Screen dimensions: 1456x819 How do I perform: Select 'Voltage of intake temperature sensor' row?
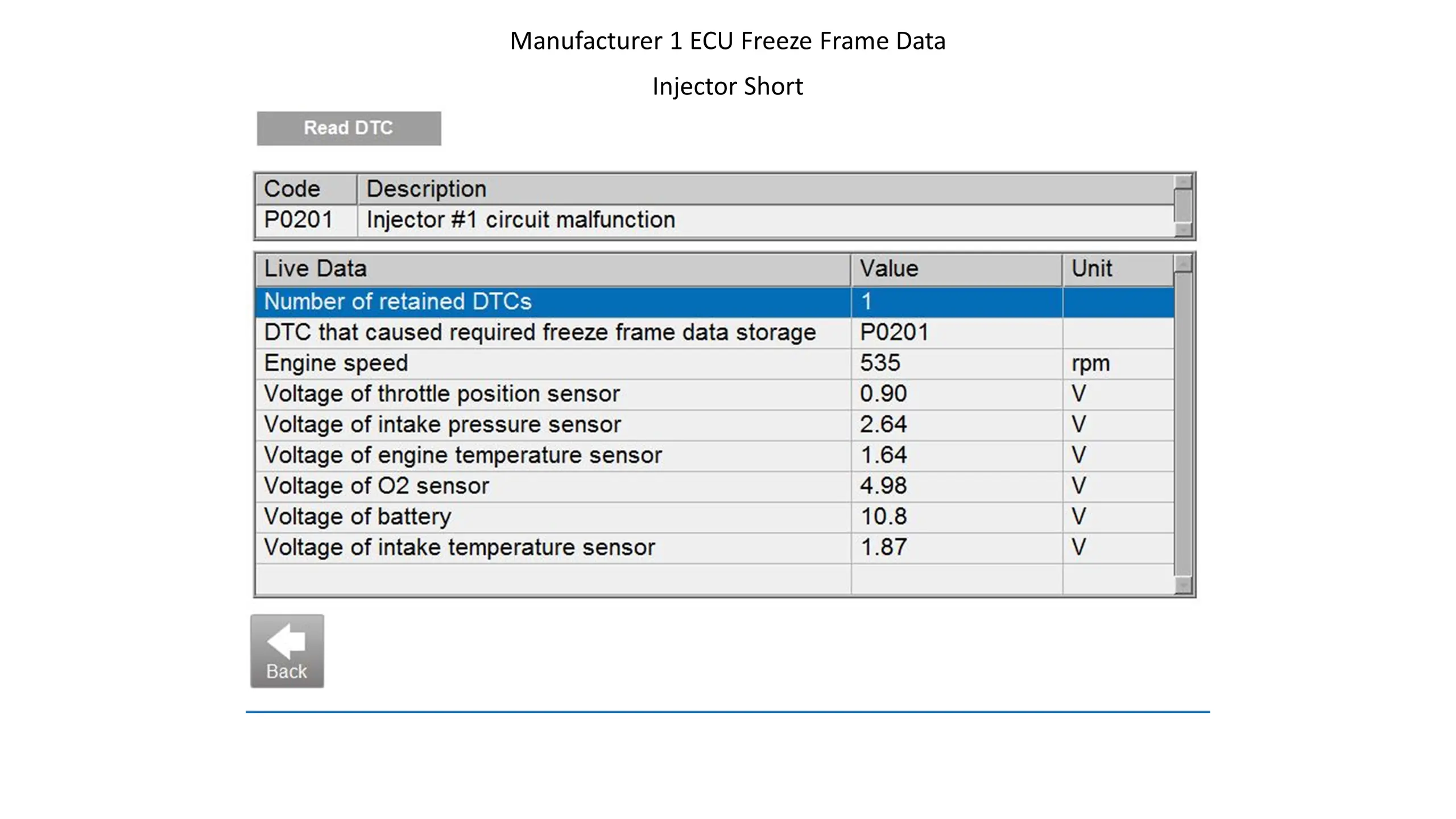(715, 548)
